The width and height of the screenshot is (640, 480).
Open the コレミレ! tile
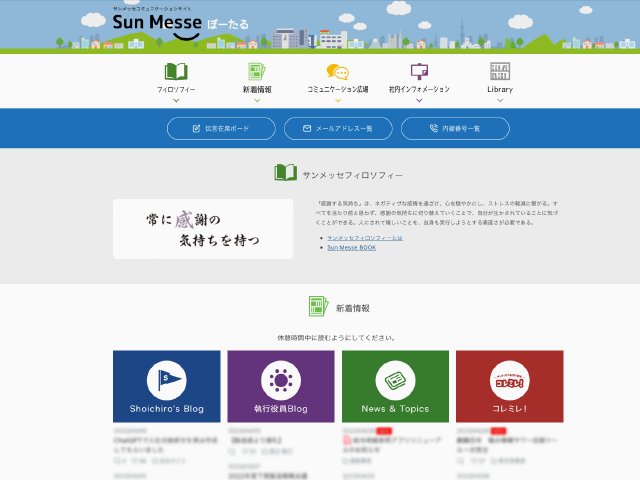pos(509,386)
